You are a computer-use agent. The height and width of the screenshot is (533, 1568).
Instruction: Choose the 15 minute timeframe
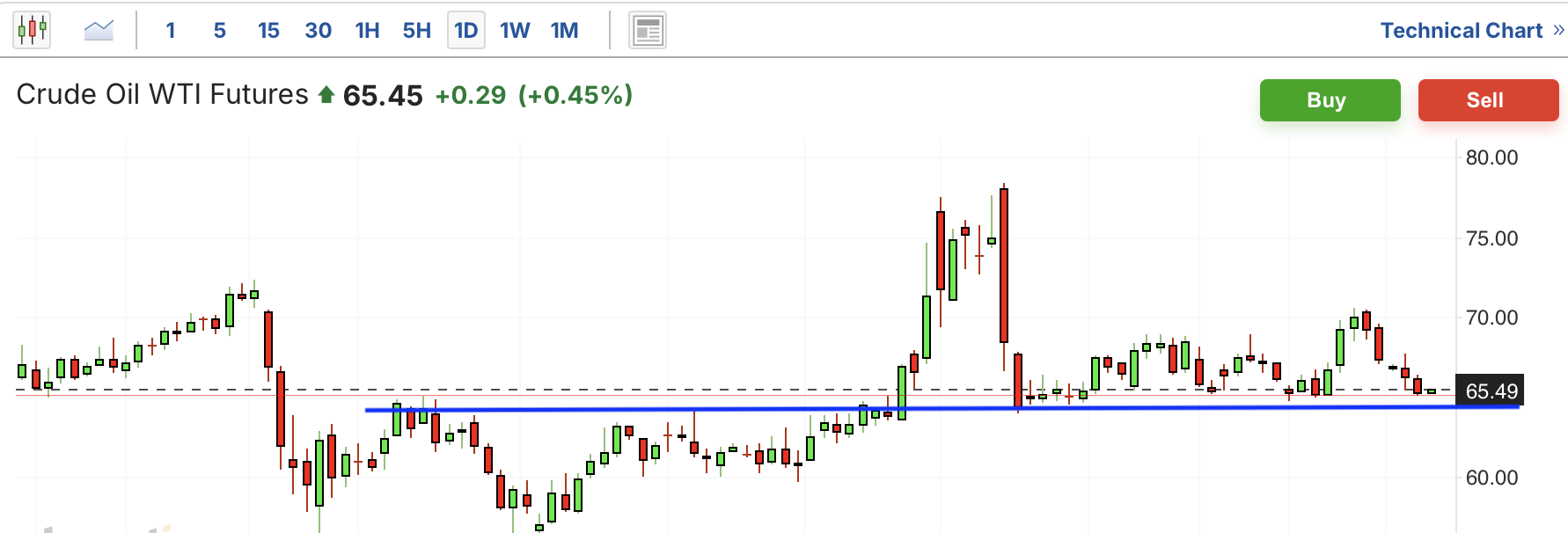tap(268, 31)
